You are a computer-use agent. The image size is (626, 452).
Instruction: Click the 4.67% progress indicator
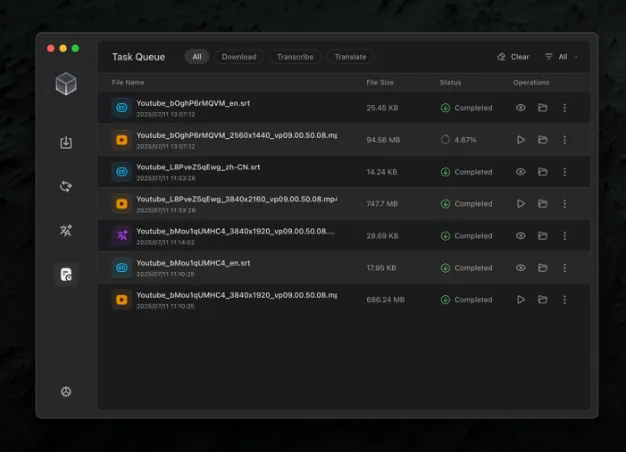coord(459,140)
